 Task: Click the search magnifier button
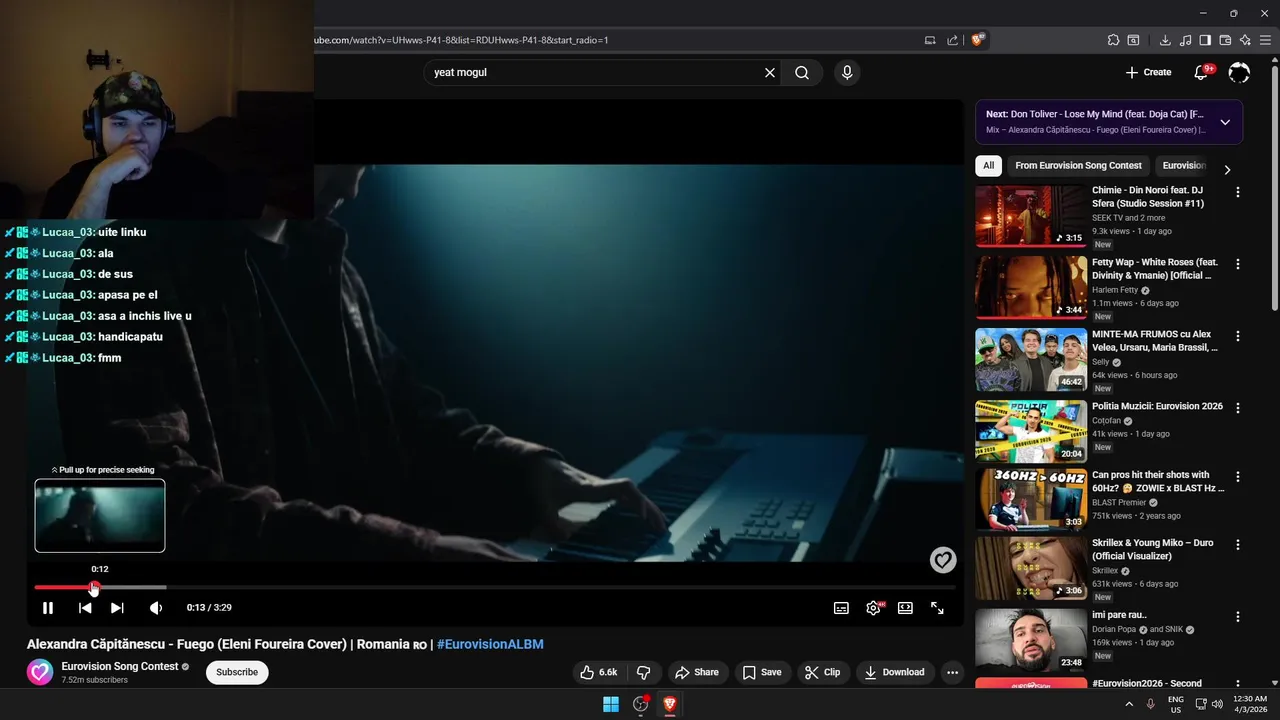point(802,73)
